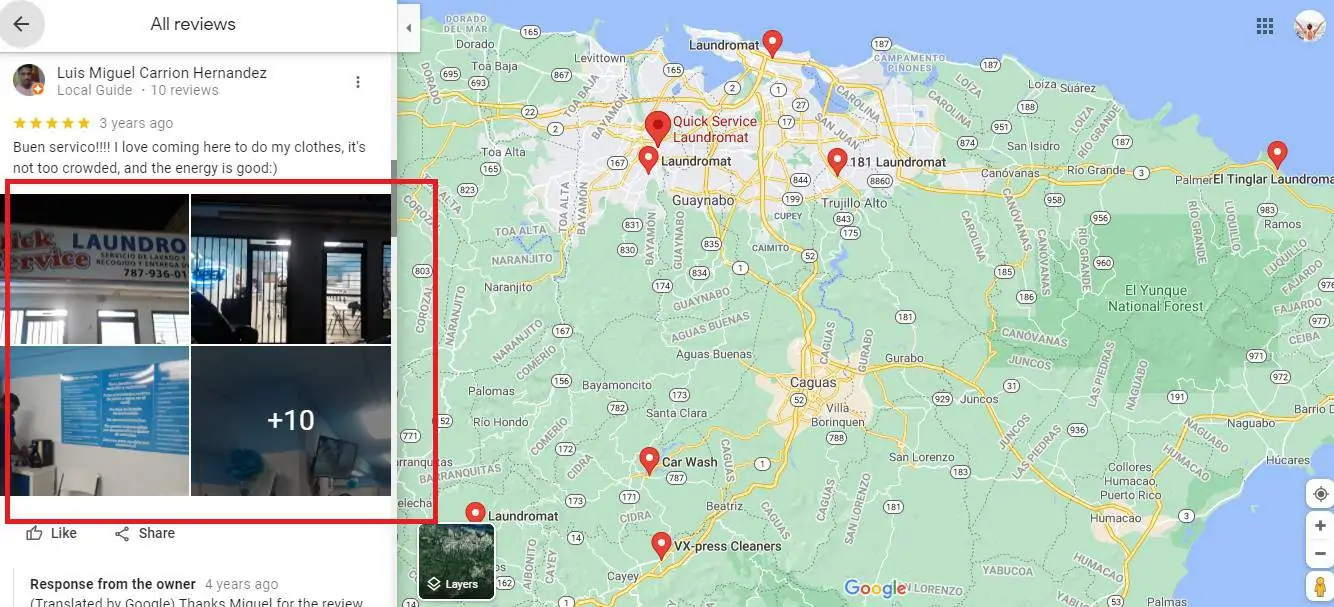1334x607 pixels.
Task: Select VX-press Cleaners map pin
Action: tap(660, 545)
